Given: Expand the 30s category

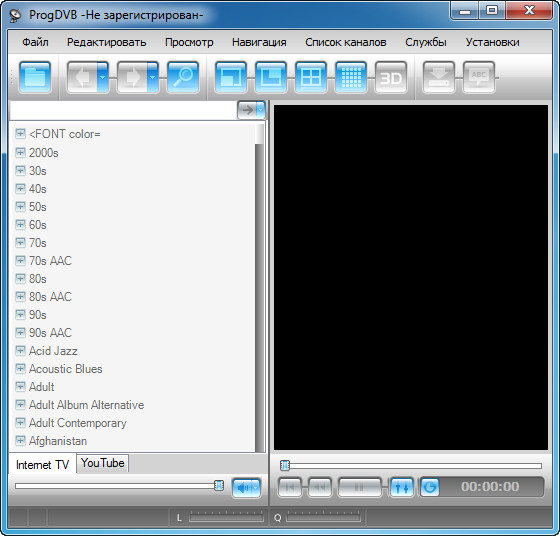Looking at the screenshot, I should coord(20,170).
